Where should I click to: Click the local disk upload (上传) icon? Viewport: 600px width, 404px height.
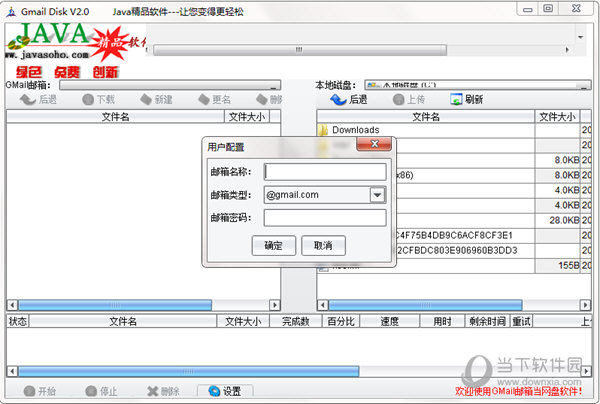point(398,100)
